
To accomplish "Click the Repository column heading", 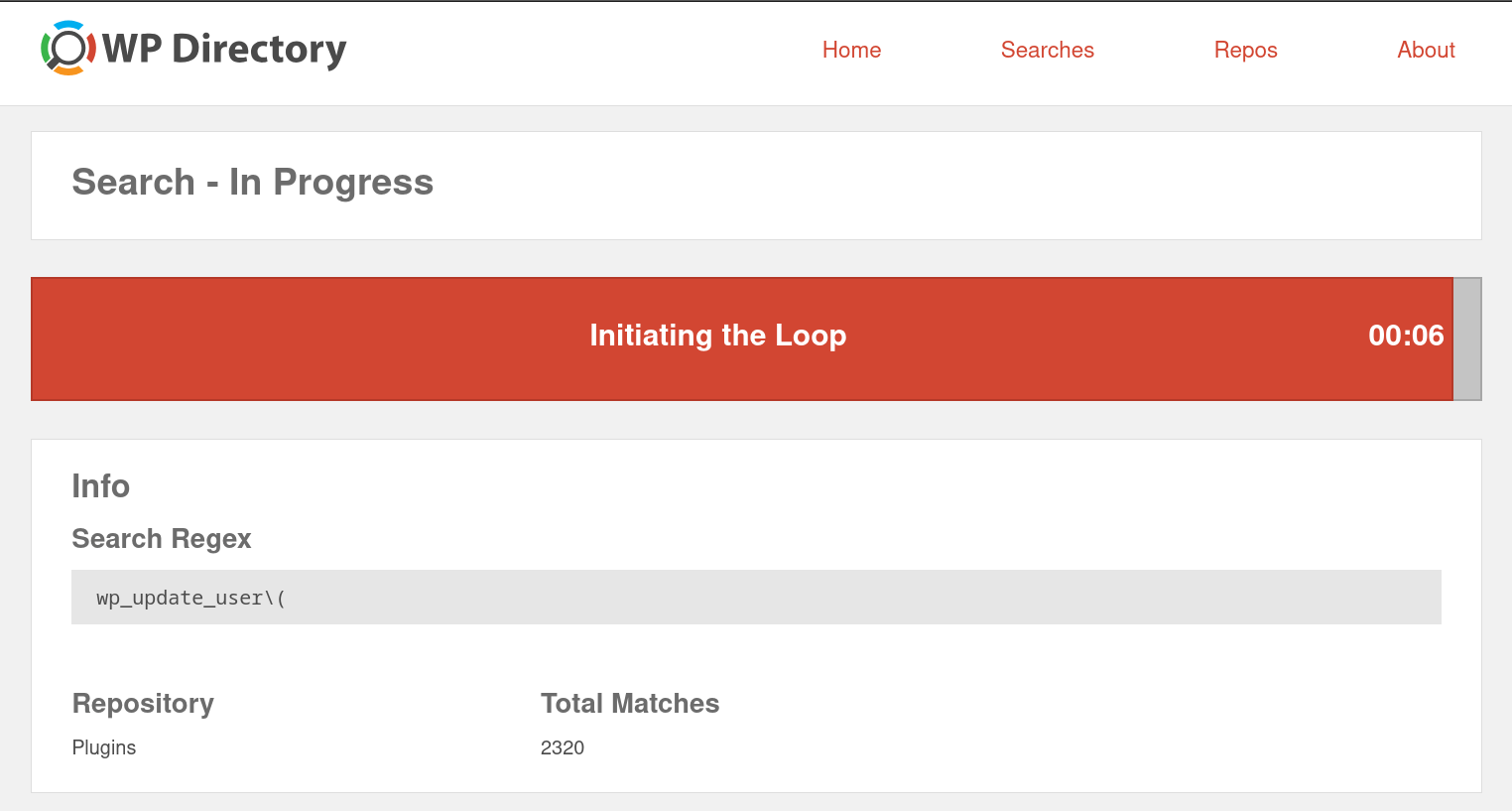I will point(143,704).
